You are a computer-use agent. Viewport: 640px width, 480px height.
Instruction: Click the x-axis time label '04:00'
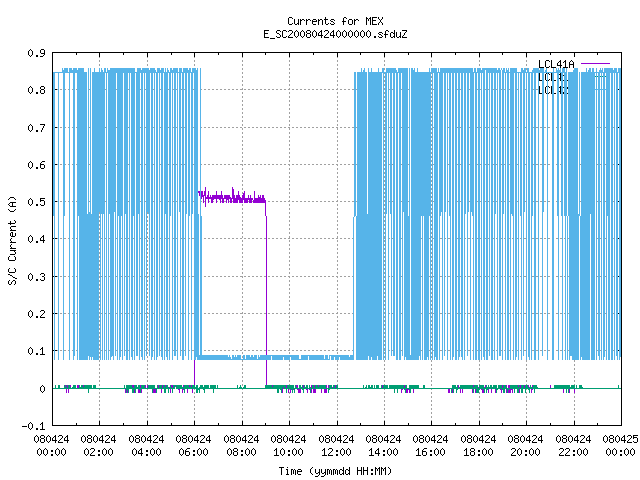146,452
